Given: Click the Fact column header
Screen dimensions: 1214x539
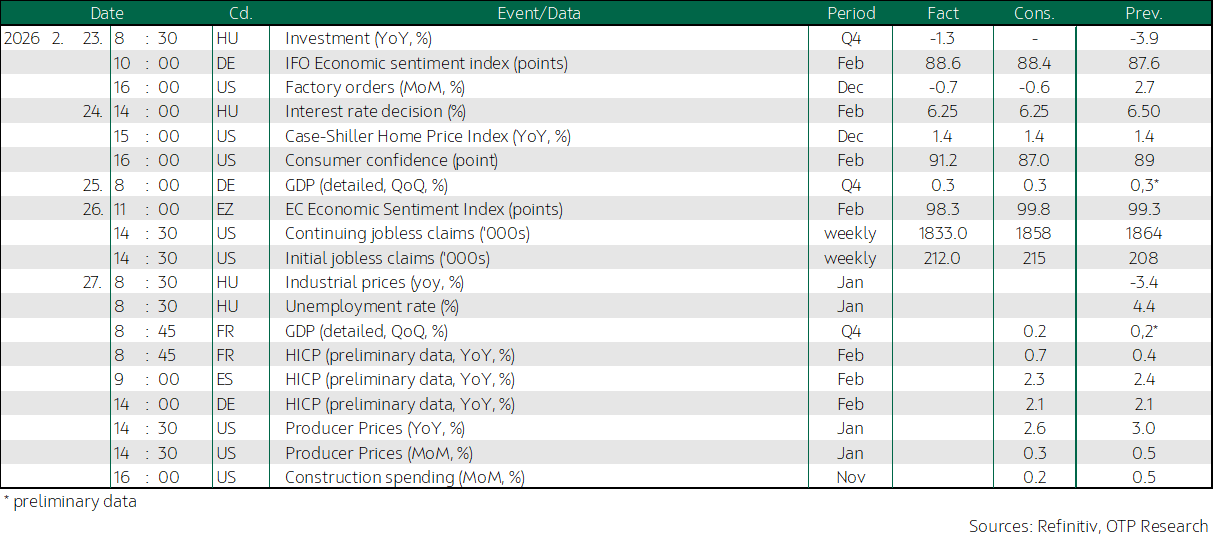Looking at the screenshot, I should pos(943,13).
